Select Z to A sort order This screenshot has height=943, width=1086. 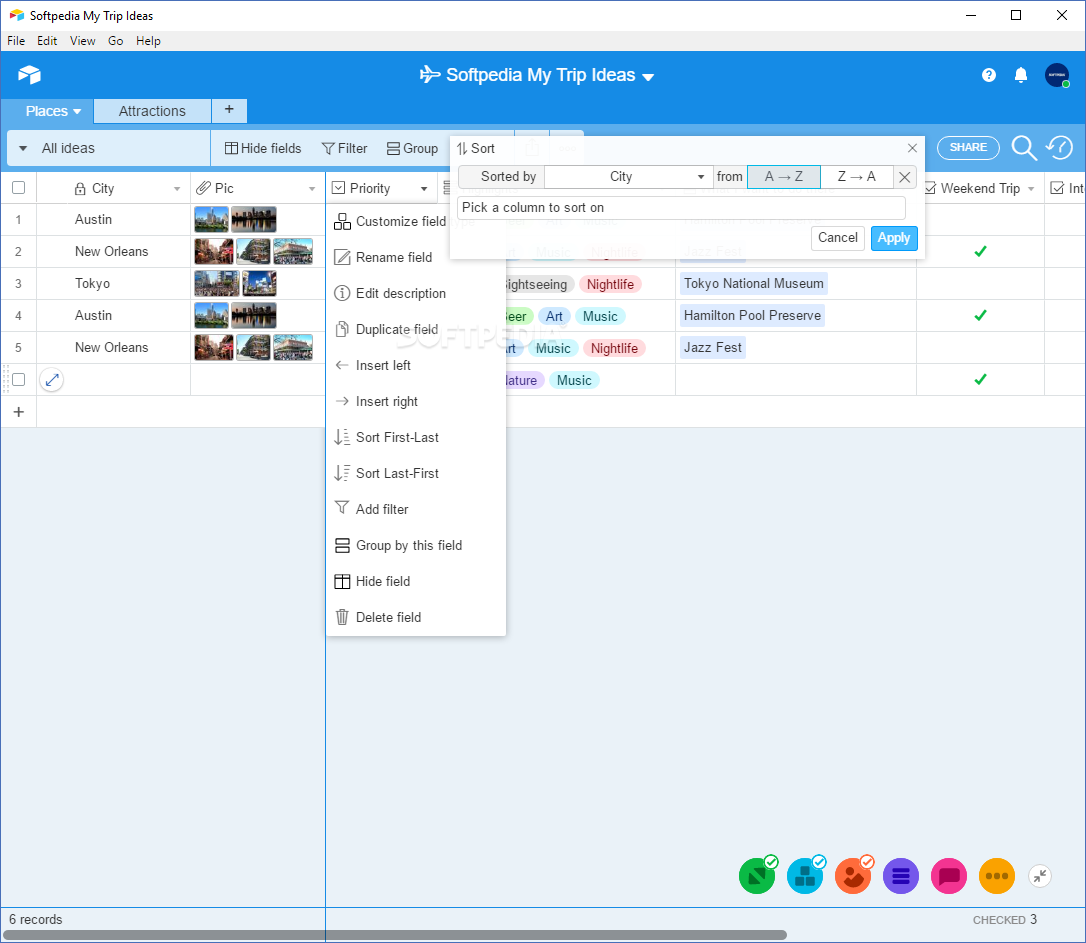click(857, 177)
